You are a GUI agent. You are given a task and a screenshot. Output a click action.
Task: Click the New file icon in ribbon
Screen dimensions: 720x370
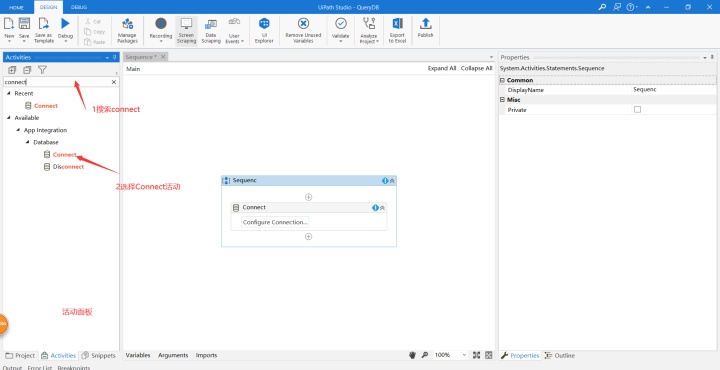click(9, 24)
